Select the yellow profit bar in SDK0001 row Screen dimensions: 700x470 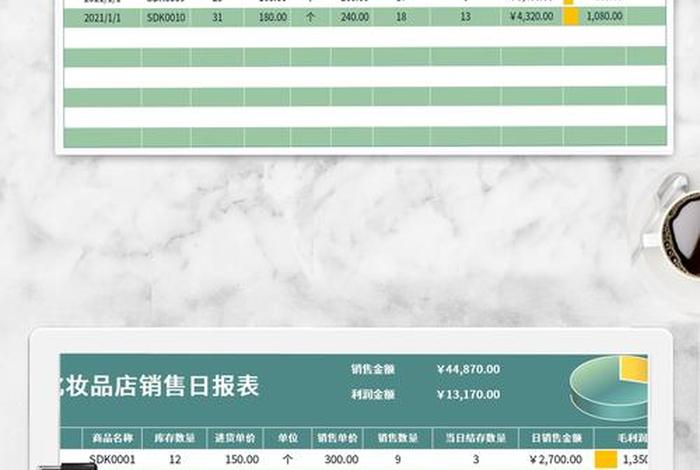click(x=606, y=459)
